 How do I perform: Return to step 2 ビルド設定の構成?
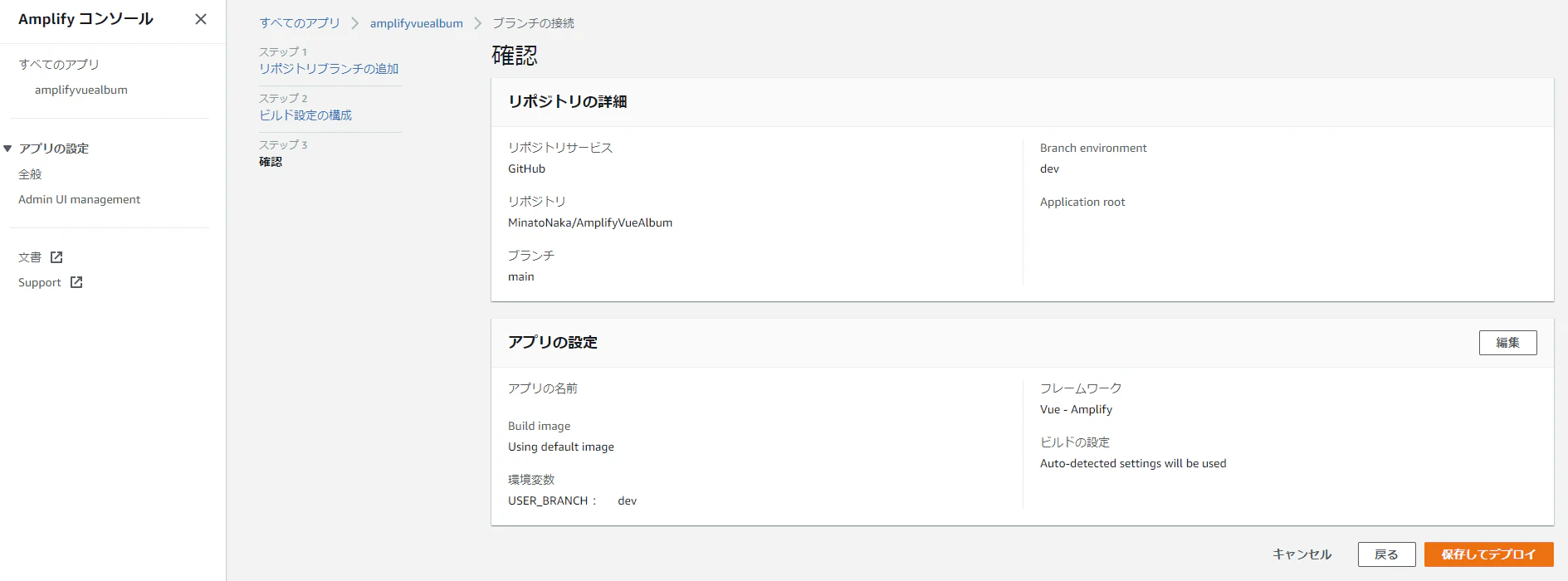coord(305,115)
